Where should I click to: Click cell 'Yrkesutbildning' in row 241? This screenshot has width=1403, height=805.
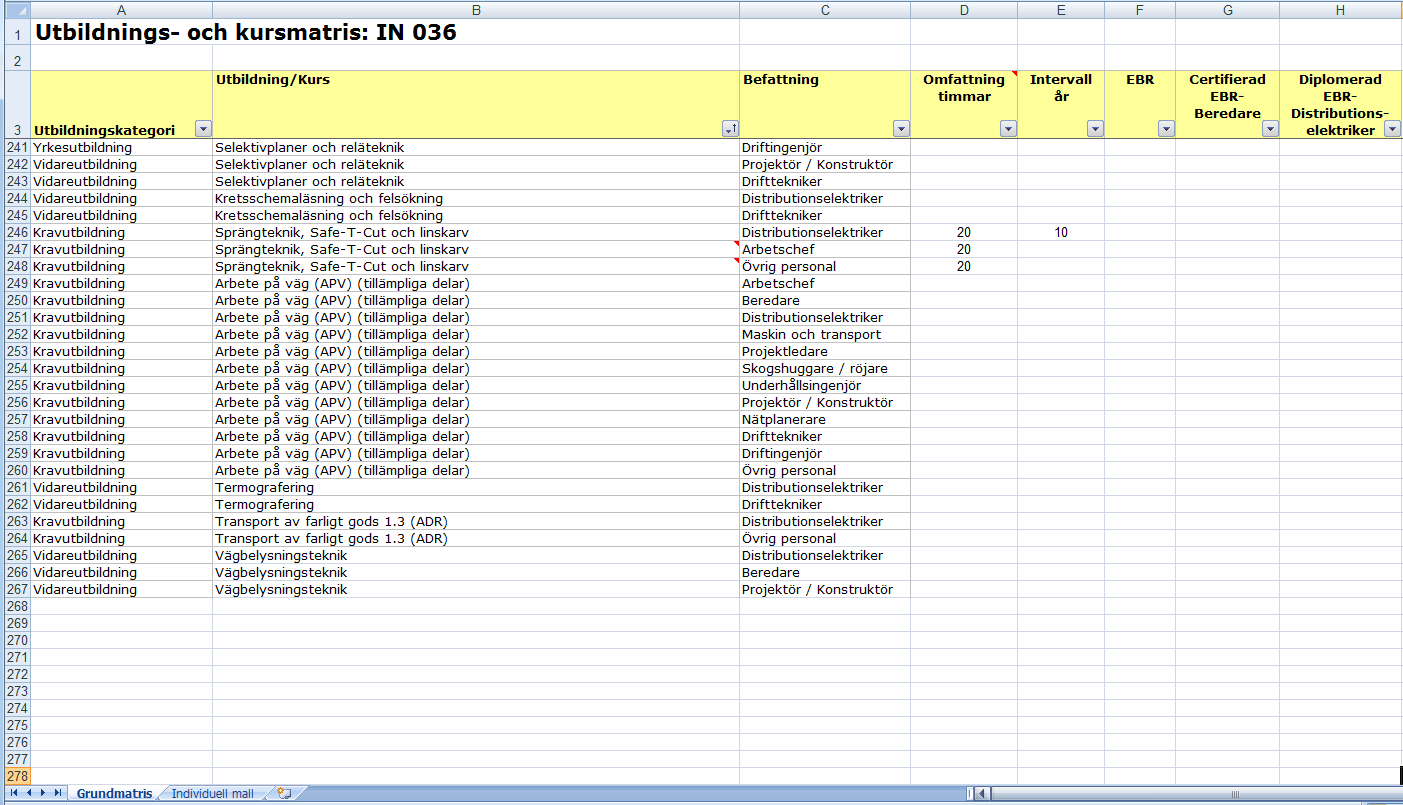click(121, 147)
